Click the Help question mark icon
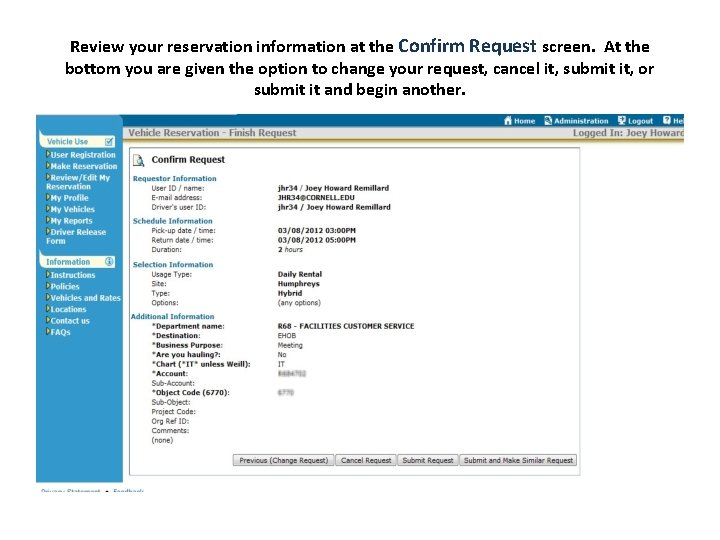The width and height of the screenshot is (720, 540). [667, 121]
